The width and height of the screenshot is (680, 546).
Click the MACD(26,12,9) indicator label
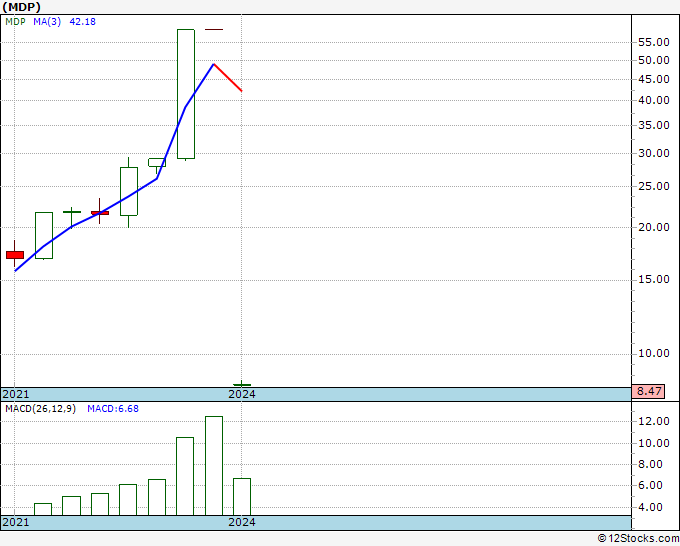40,409
